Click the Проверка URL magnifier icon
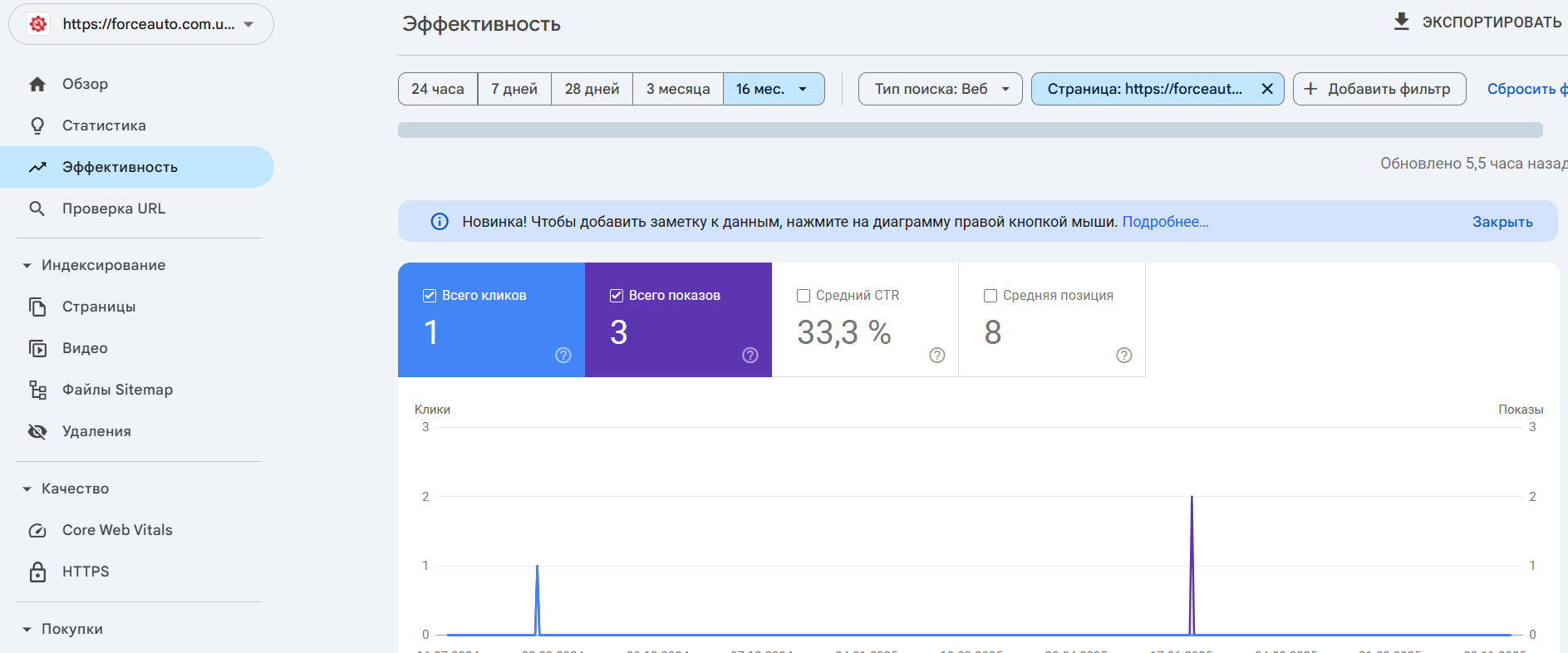 pyautogui.click(x=37, y=209)
